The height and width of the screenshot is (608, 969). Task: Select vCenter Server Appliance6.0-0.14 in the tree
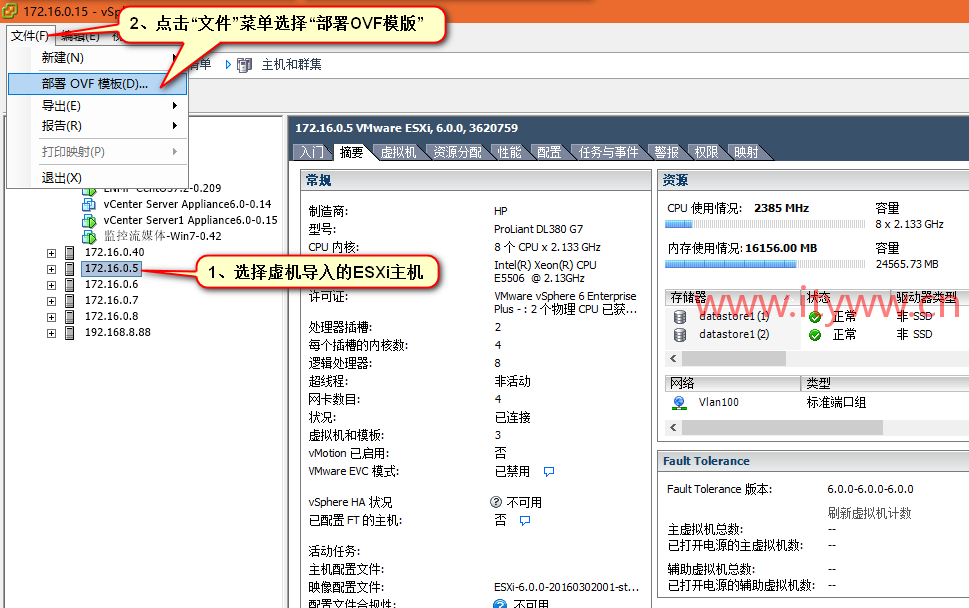pos(187,204)
